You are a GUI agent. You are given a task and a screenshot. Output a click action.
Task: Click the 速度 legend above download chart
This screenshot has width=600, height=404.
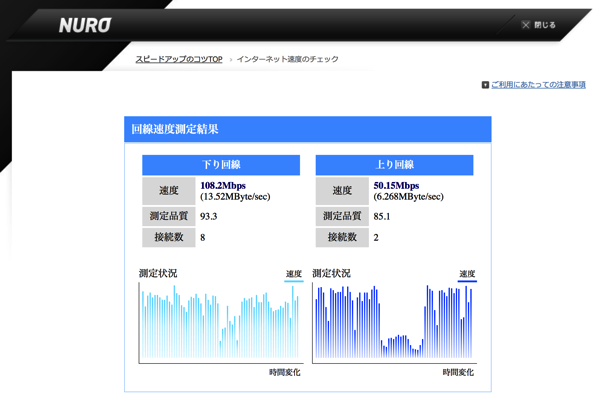point(293,274)
